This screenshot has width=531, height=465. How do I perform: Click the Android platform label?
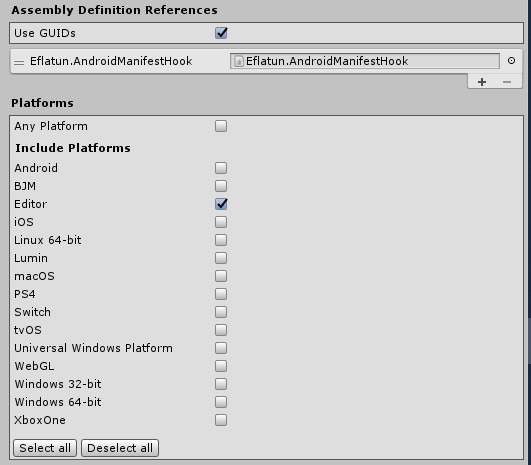(x=36, y=168)
